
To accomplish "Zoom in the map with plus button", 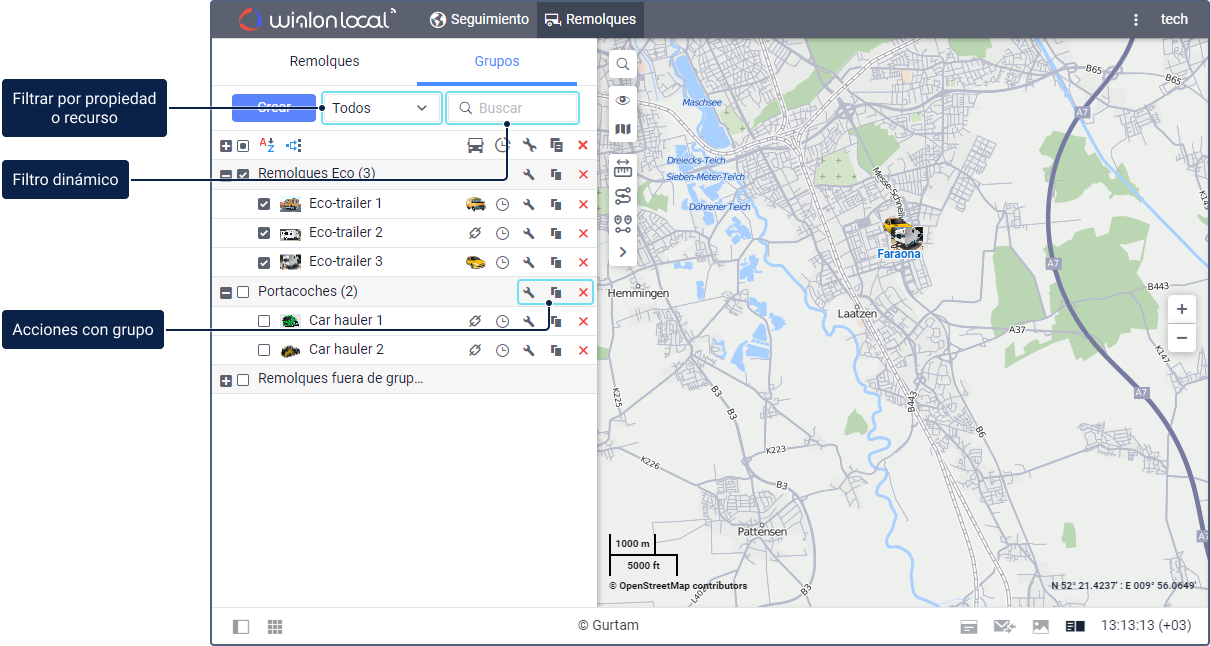I will 1181,309.
